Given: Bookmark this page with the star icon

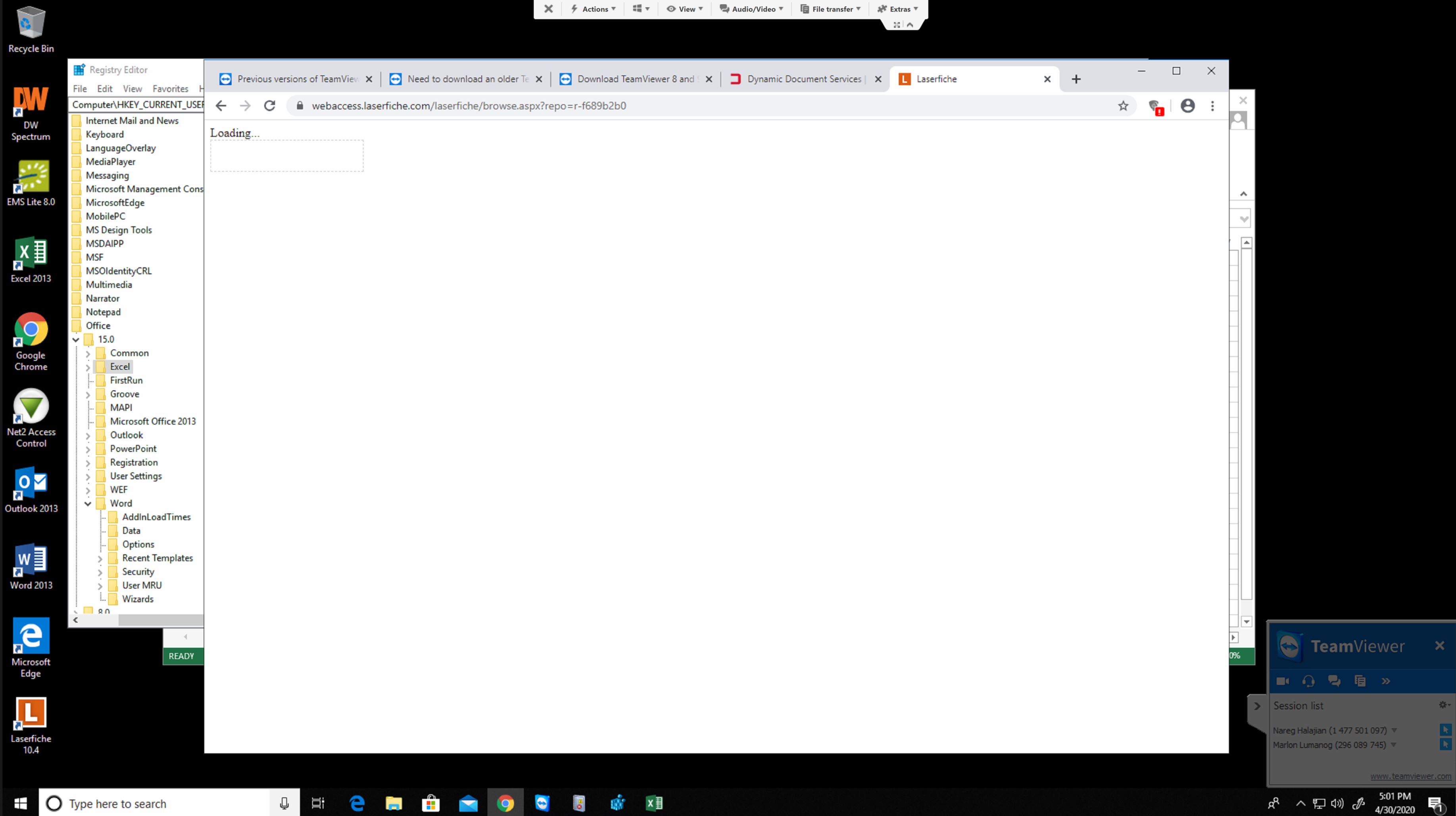Looking at the screenshot, I should click(x=1123, y=106).
